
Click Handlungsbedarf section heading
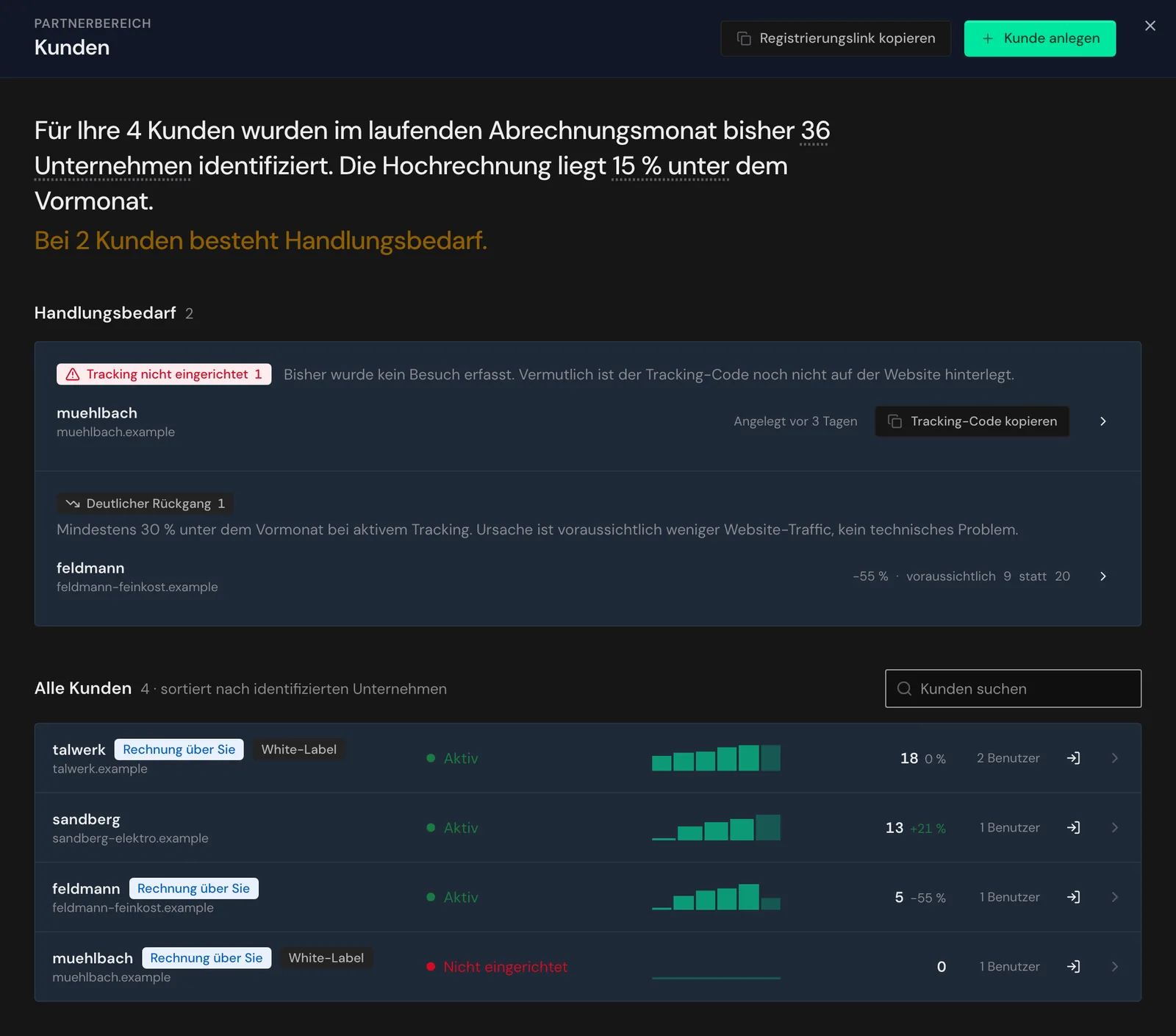(x=105, y=313)
